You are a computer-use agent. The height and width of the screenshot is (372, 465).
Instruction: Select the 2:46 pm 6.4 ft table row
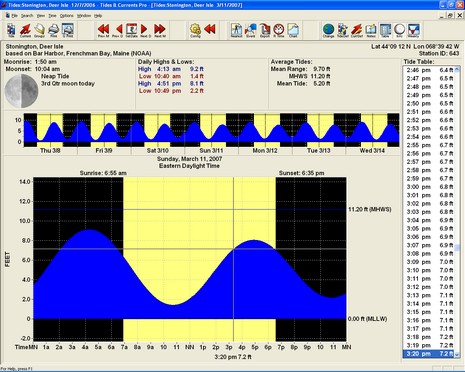(429, 70)
